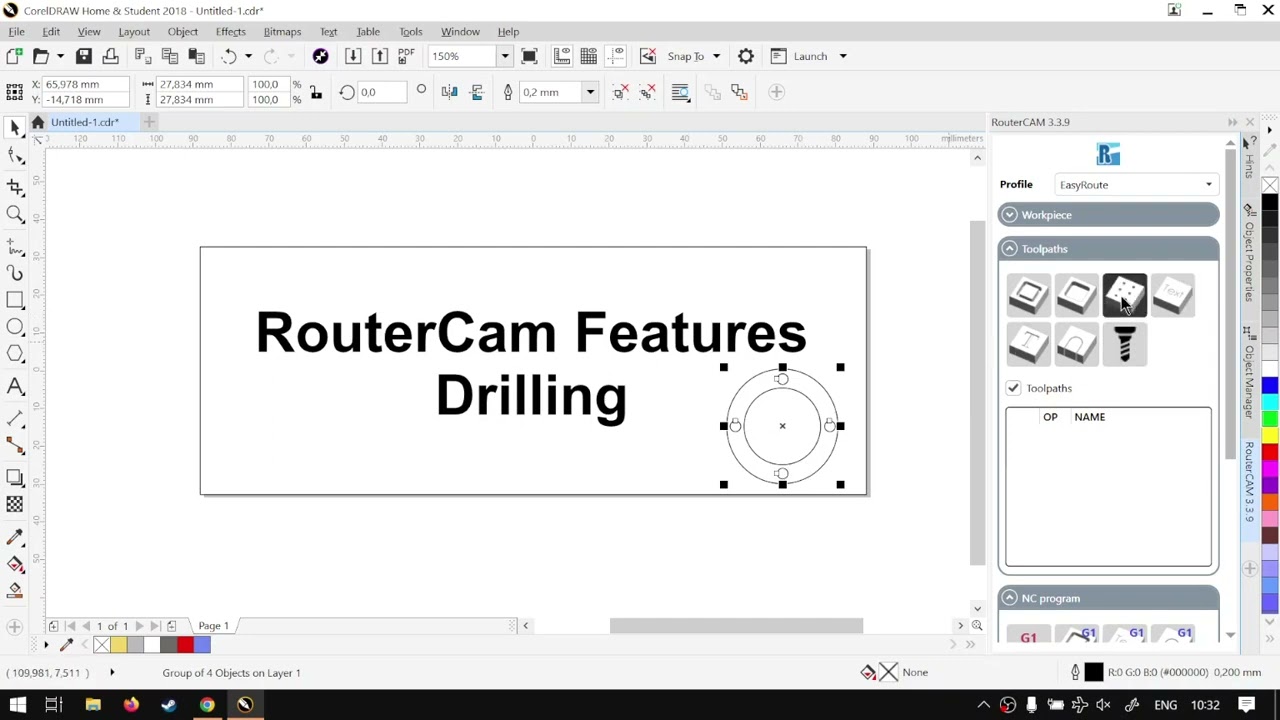Open the File menu
Screen dimensions: 1280x720
(x=16, y=32)
